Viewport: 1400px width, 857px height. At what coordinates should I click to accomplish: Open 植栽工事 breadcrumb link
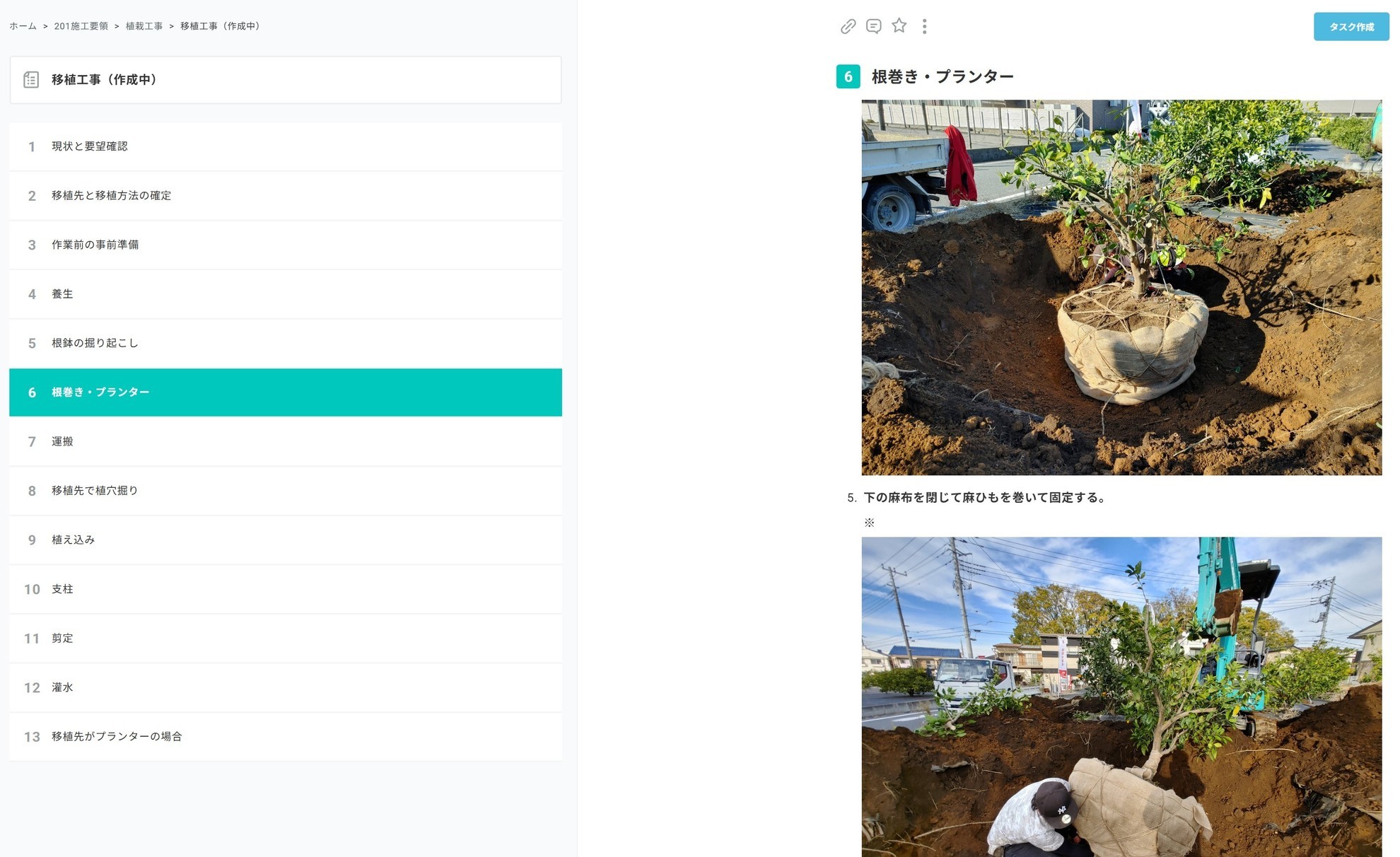(144, 26)
